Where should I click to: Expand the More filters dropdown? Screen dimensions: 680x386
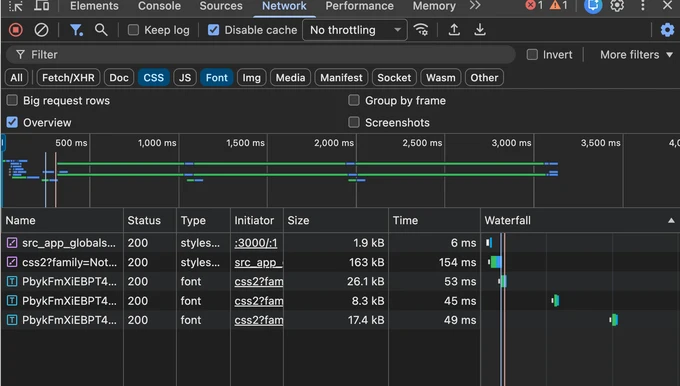(x=636, y=55)
